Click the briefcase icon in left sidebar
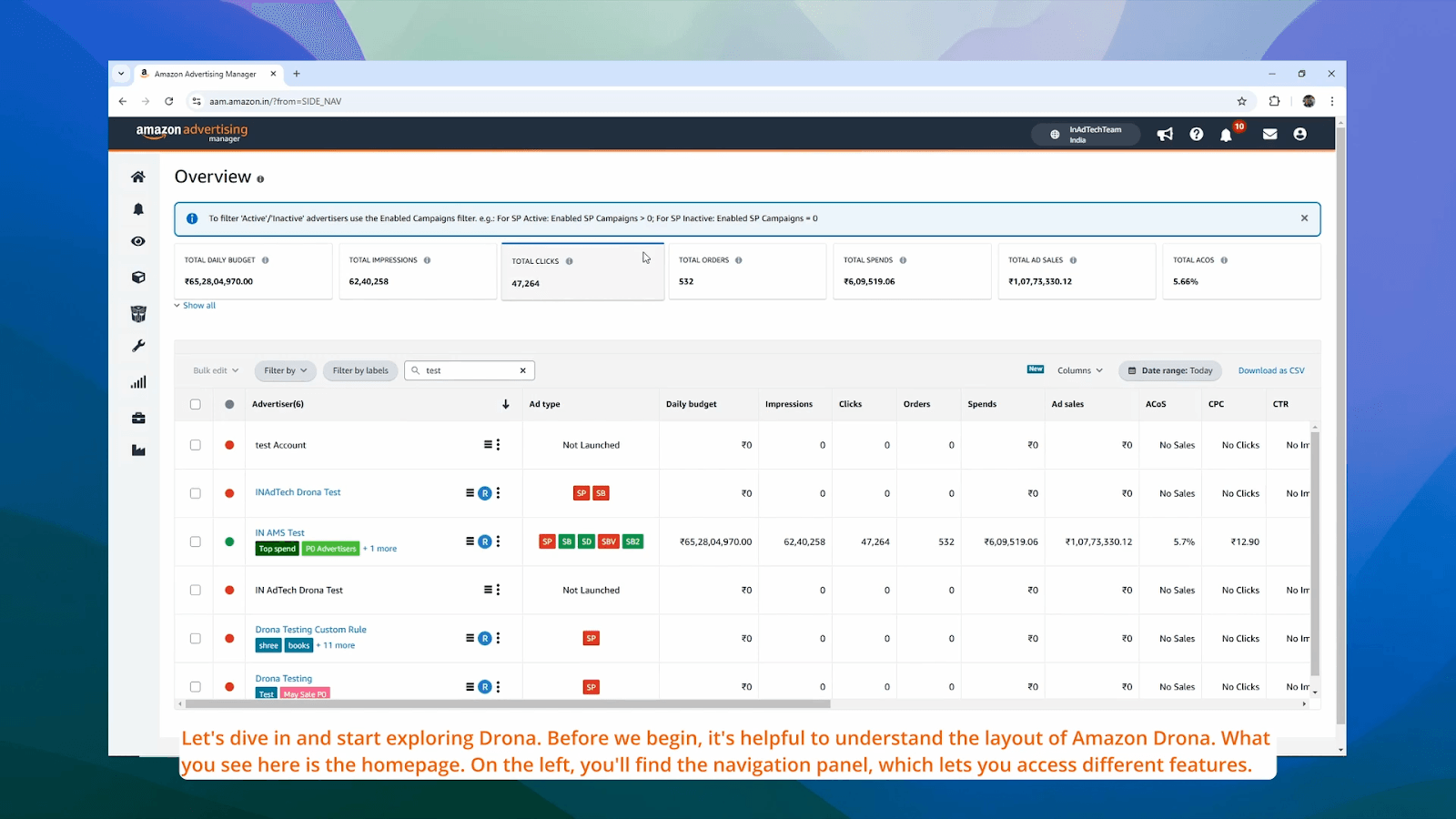The width and height of the screenshot is (1456, 819). (x=138, y=419)
